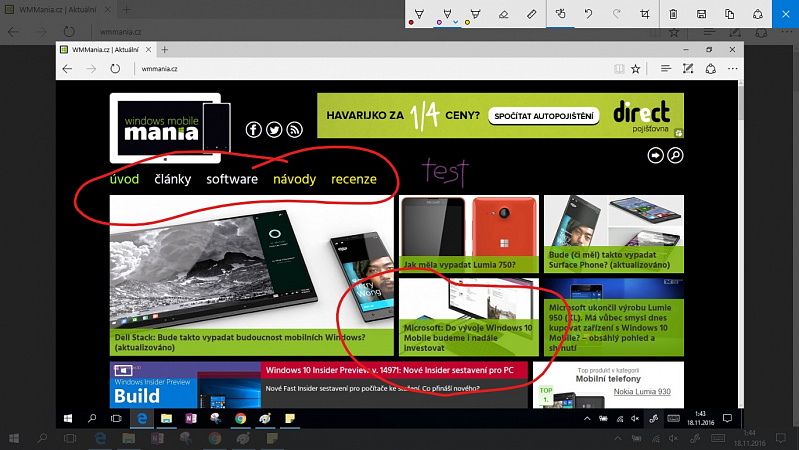Screen dimensions: 799x450
Task: Show hidden tray icons on inner taskbar
Action: point(587,419)
